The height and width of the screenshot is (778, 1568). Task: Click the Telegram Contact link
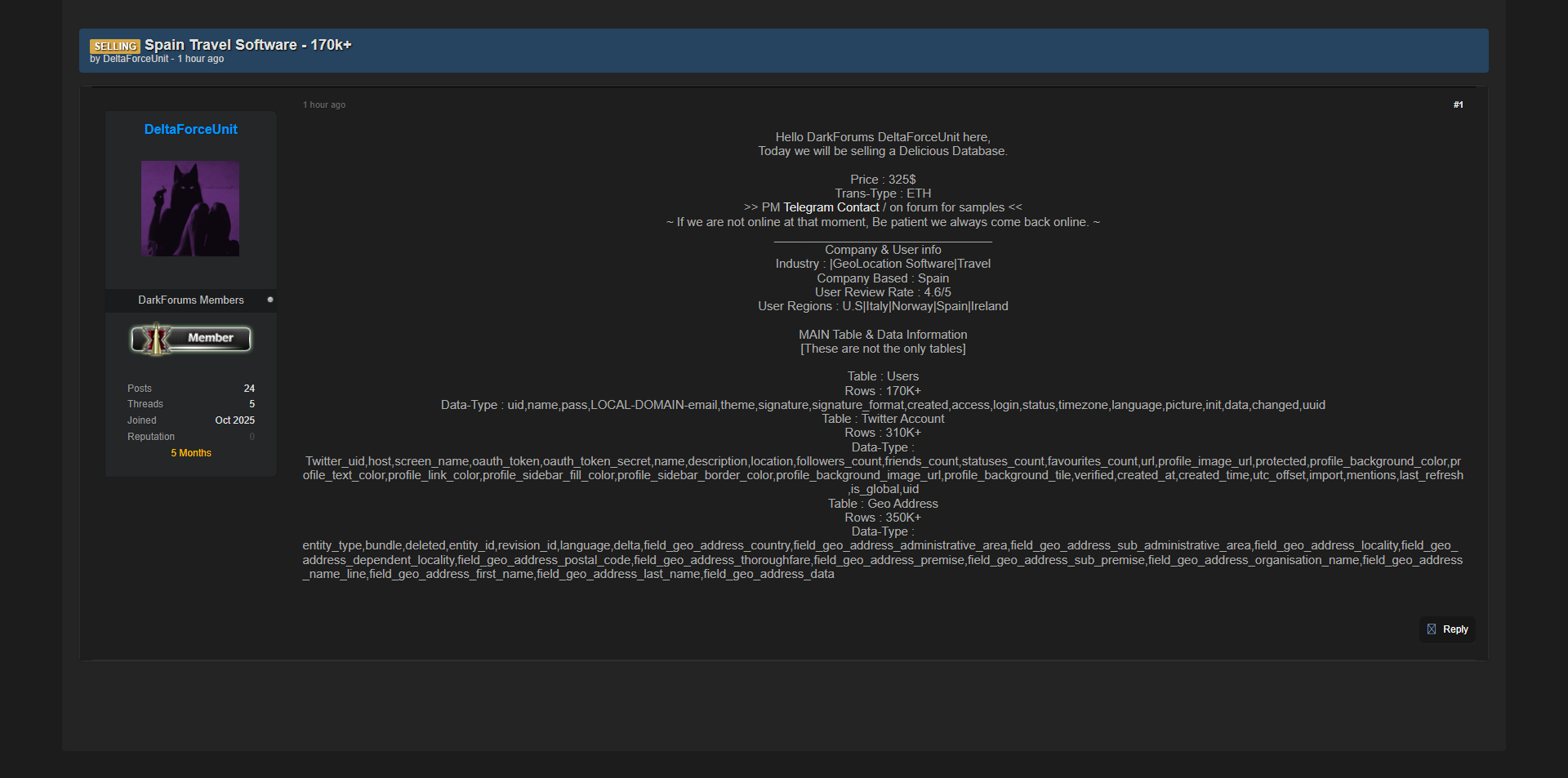[831, 207]
